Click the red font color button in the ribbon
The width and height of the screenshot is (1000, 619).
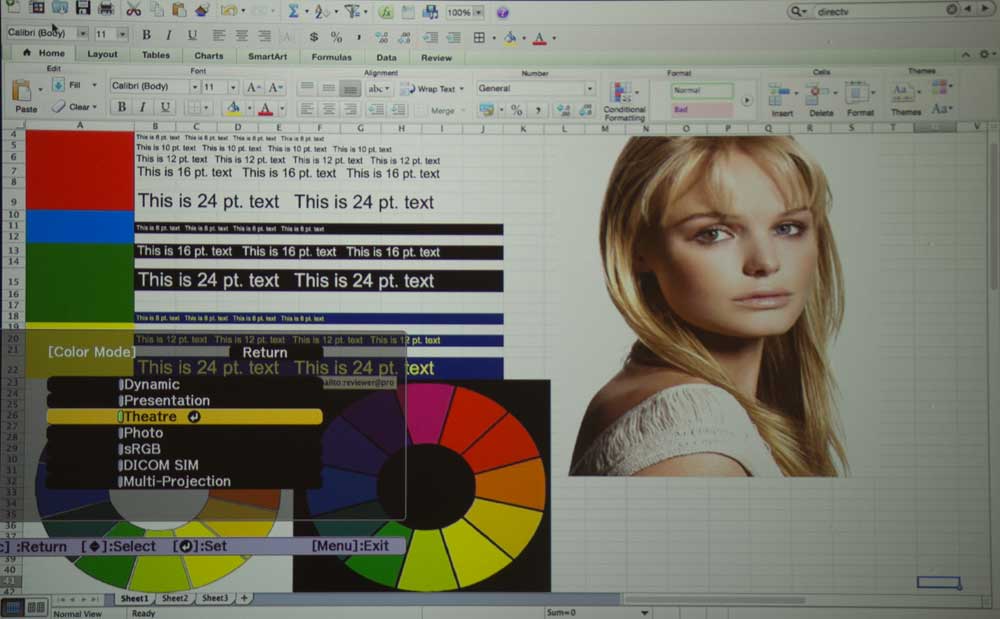(265, 109)
